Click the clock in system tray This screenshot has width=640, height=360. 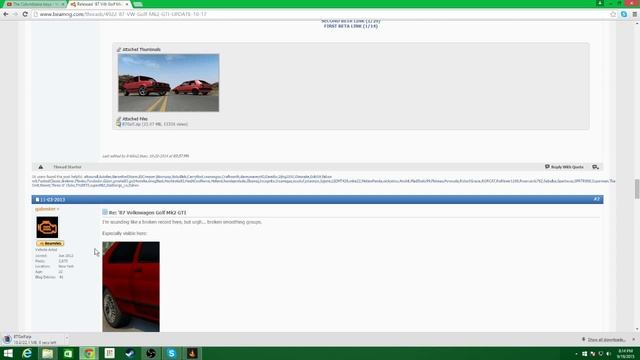pyautogui.click(x=625, y=353)
